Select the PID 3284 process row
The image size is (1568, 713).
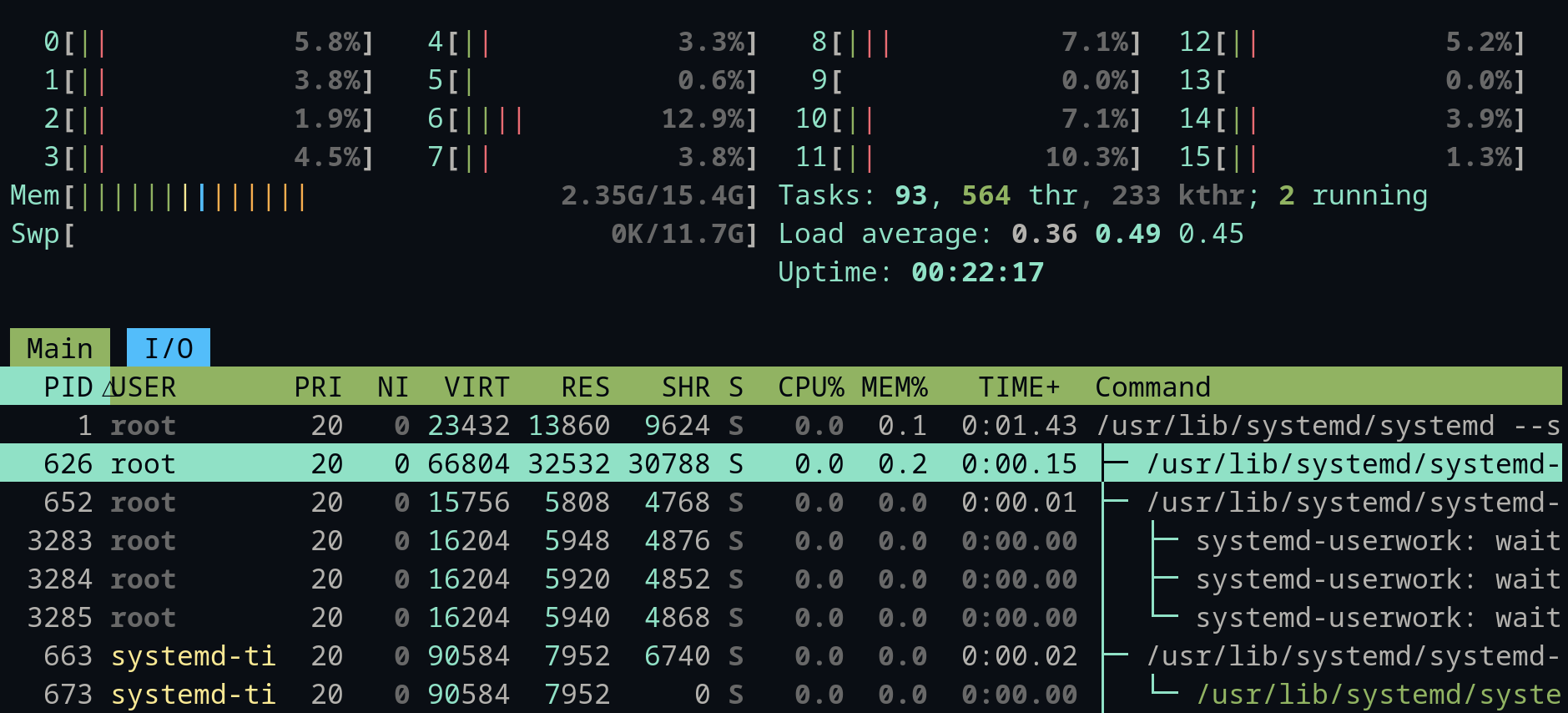[x=781, y=579]
